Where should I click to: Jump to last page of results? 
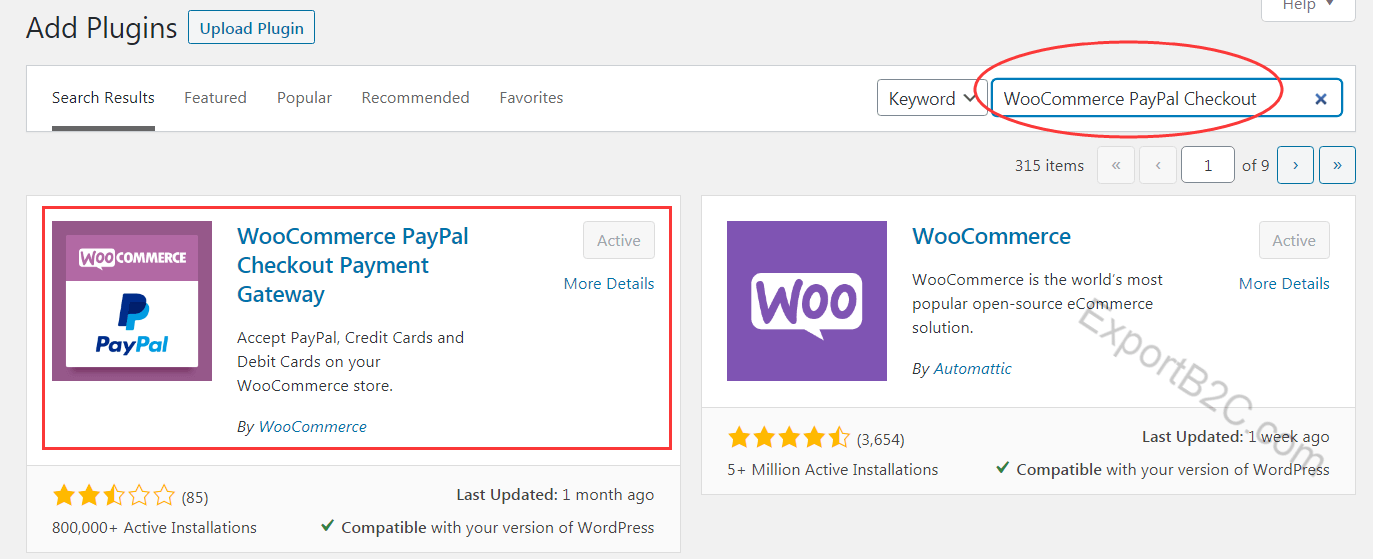(1337, 165)
